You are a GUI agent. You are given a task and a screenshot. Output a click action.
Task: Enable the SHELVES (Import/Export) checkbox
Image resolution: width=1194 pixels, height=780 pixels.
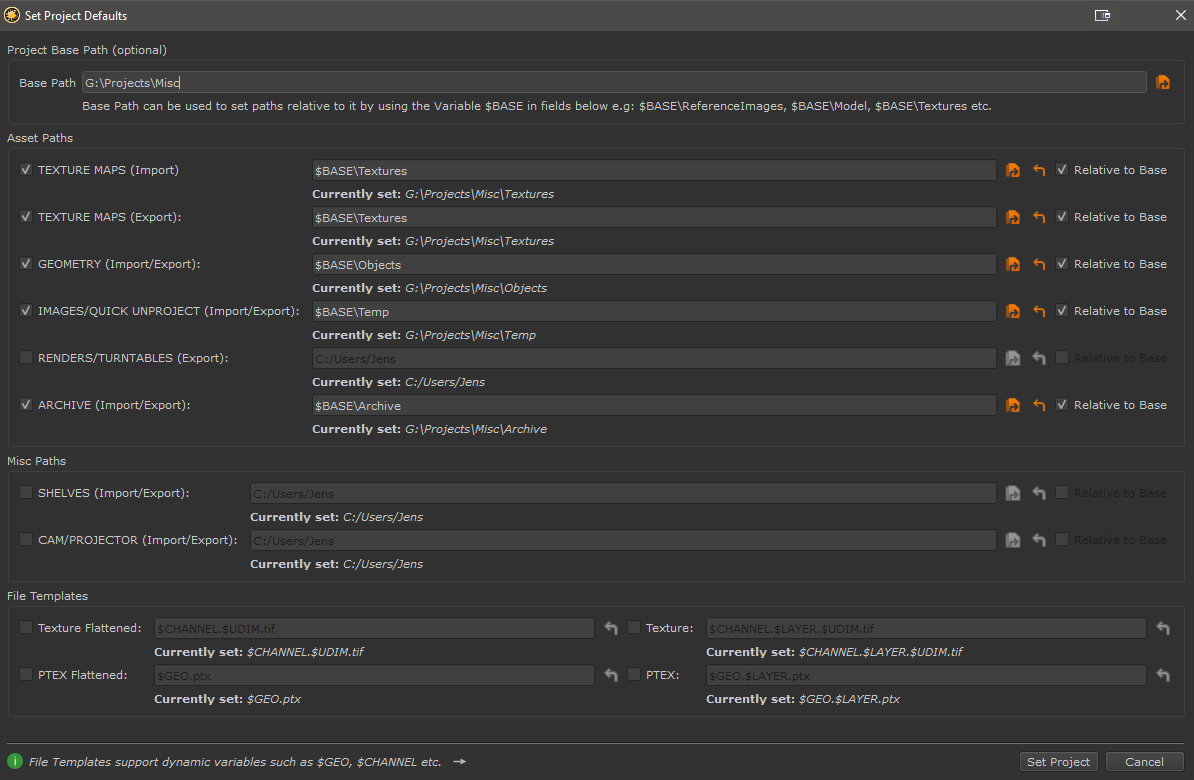tap(26, 493)
